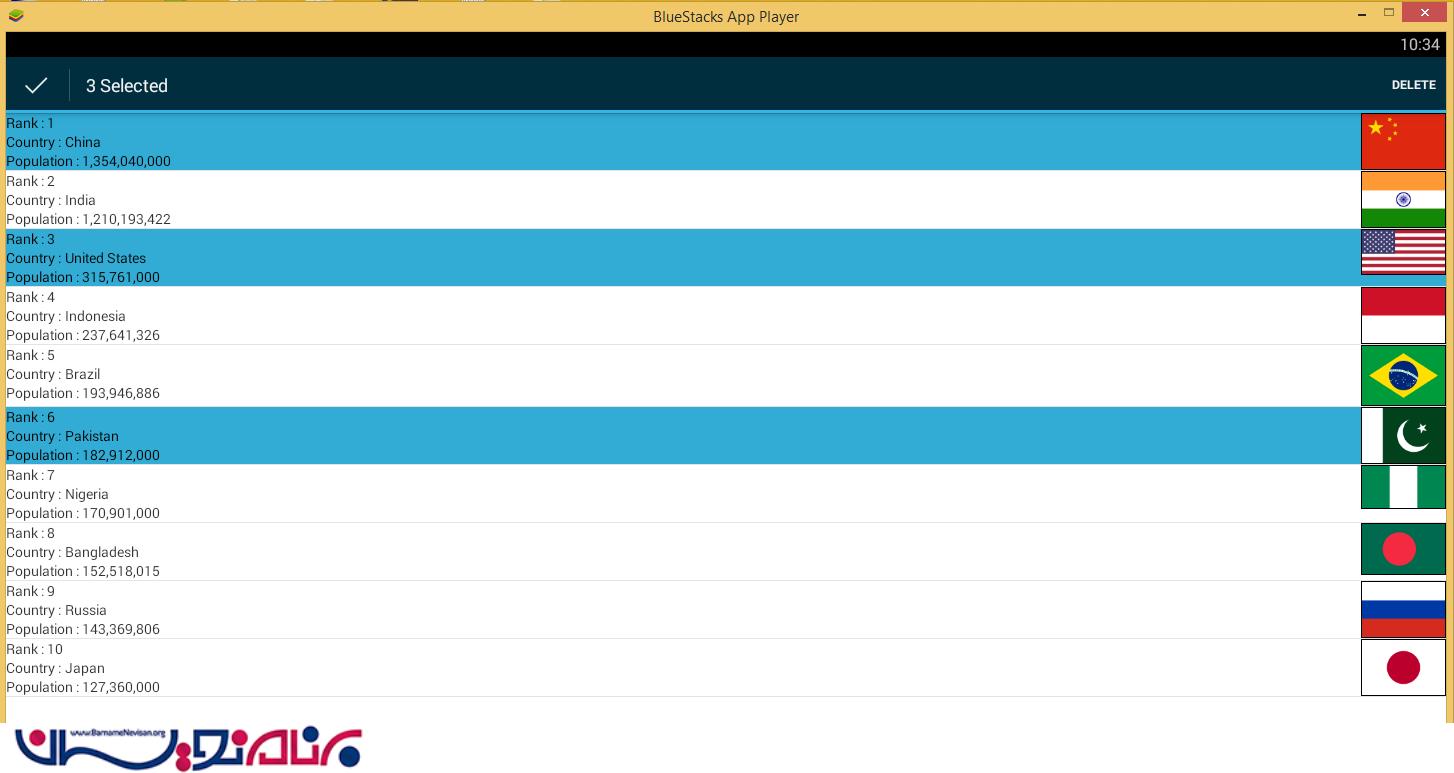Minimize the BlueStacks App Player window
This screenshot has height=773, width=1454.
(x=1363, y=14)
